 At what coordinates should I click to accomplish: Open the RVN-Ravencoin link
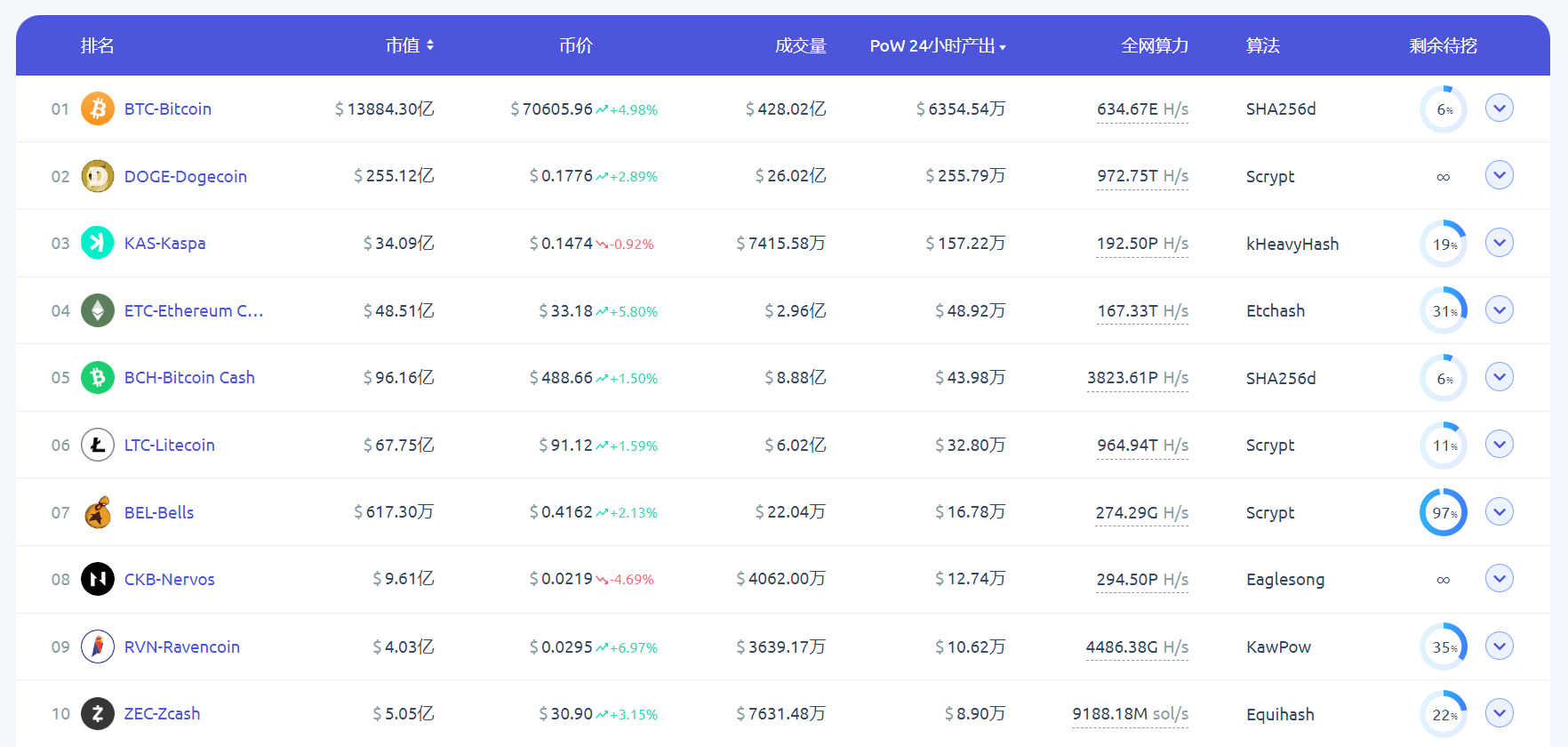pyautogui.click(x=181, y=647)
